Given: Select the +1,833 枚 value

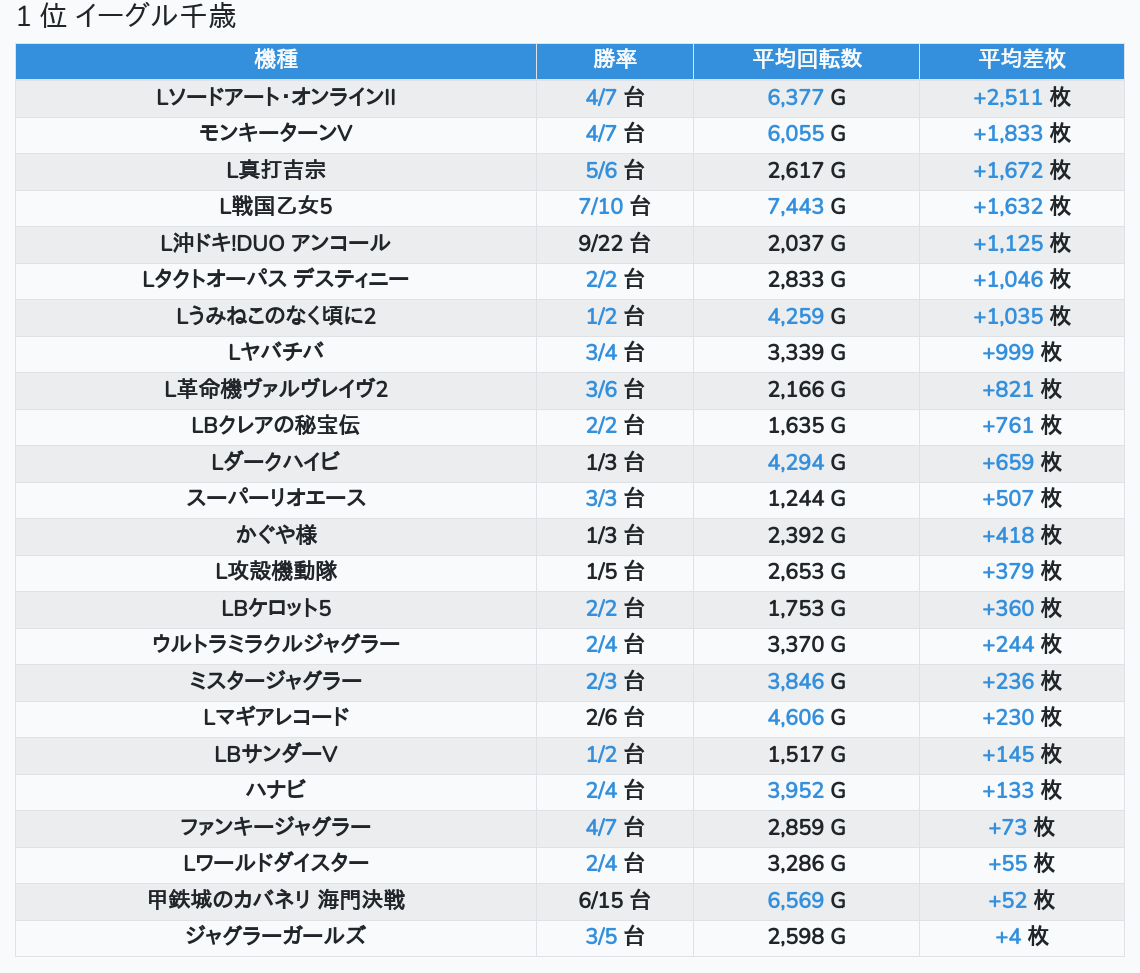Looking at the screenshot, I should coord(1021,134).
